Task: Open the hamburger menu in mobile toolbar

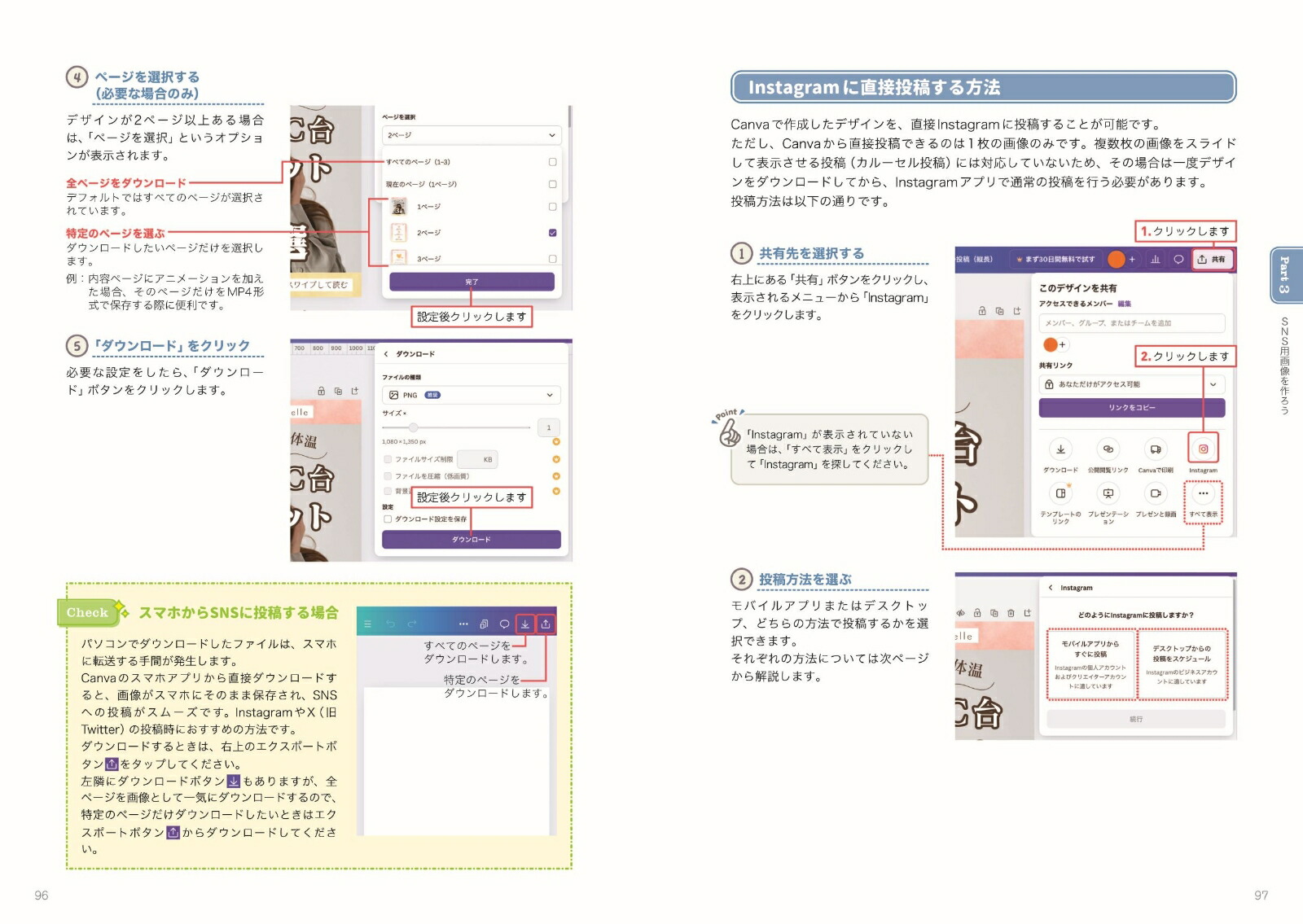Action: tap(368, 624)
